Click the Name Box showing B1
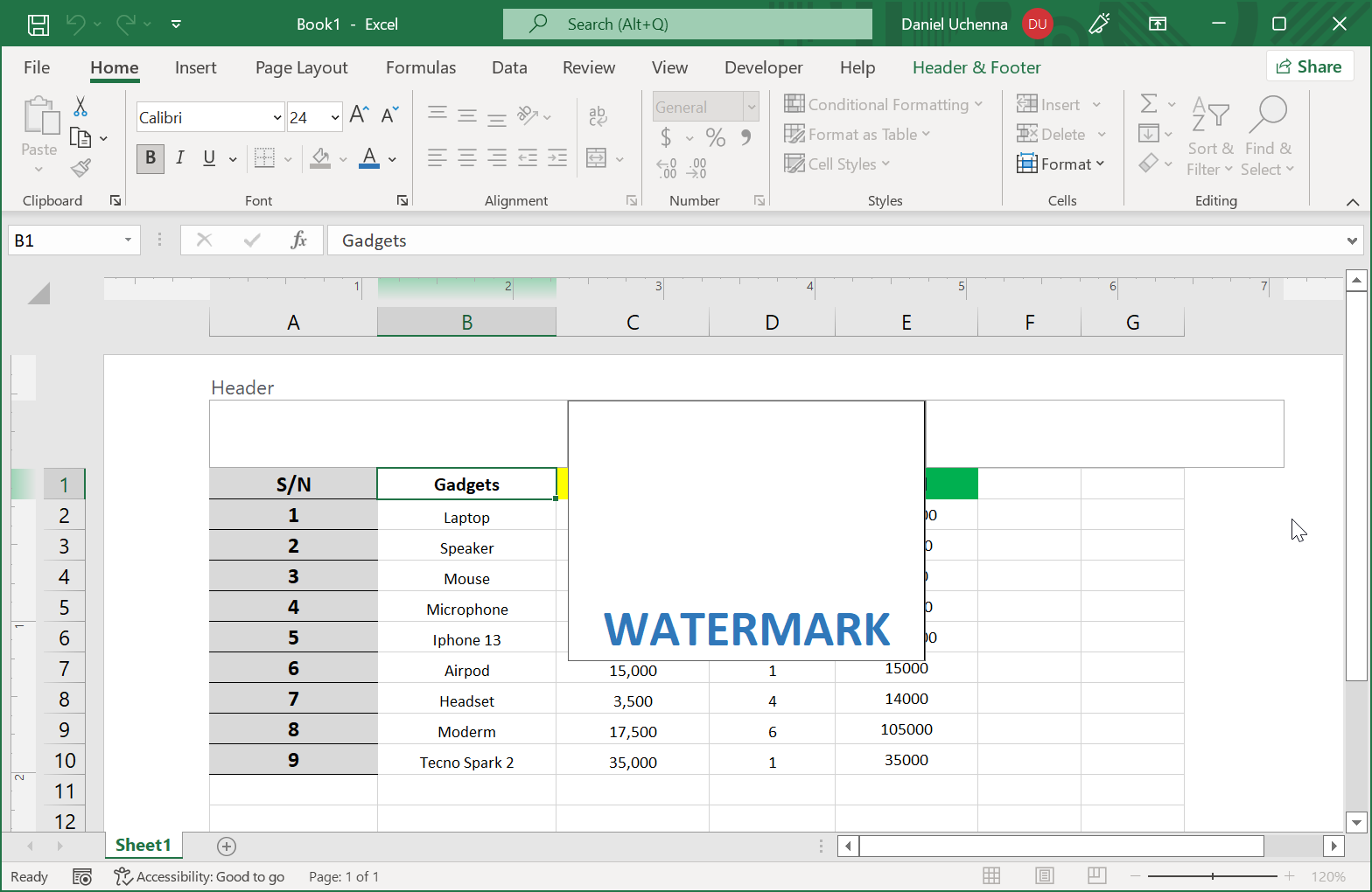Viewport: 1372px width, 892px height. tap(65, 240)
